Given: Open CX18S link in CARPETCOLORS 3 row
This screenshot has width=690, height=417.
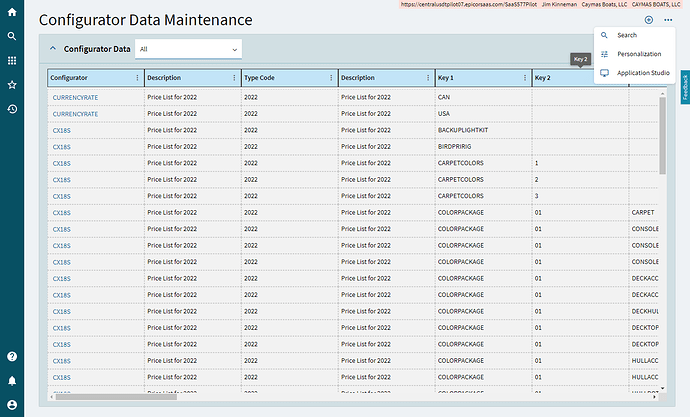Looking at the screenshot, I should click(62, 197).
